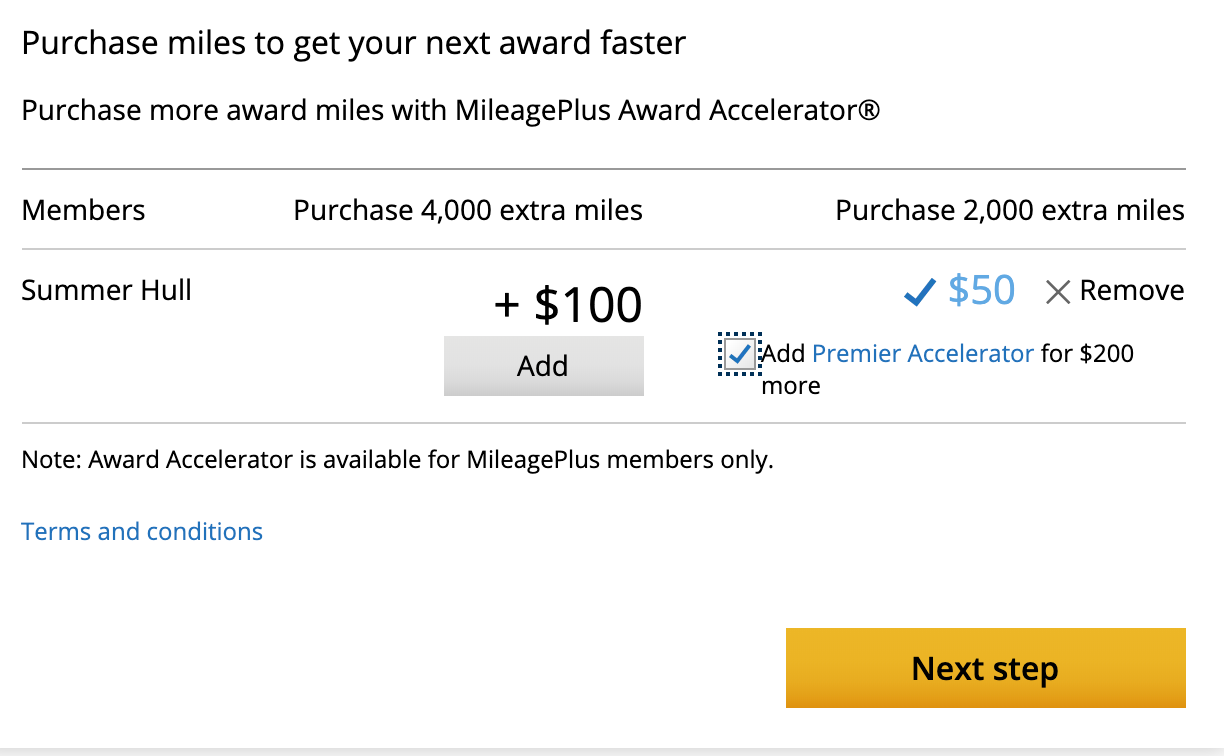Click the word 'Add' before Premier Accelerator
The width and height of the screenshot is (1224, 756).
(783, 353)
